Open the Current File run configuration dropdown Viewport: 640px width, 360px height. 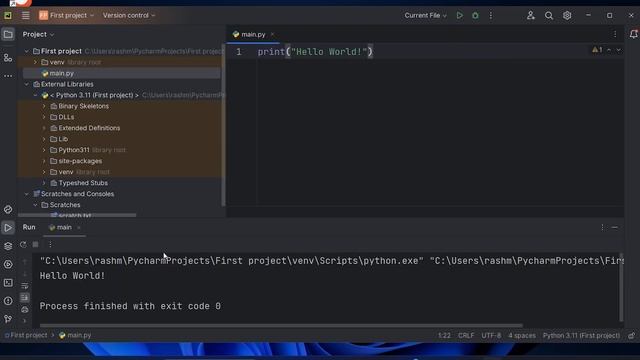425,16
